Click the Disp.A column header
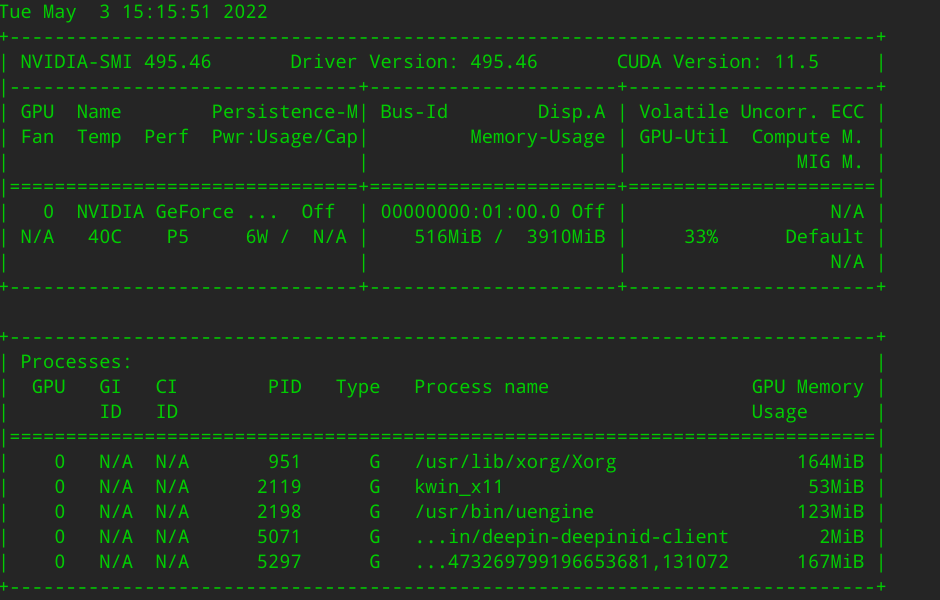Screen dimensions: 940x600 [571, 112]
